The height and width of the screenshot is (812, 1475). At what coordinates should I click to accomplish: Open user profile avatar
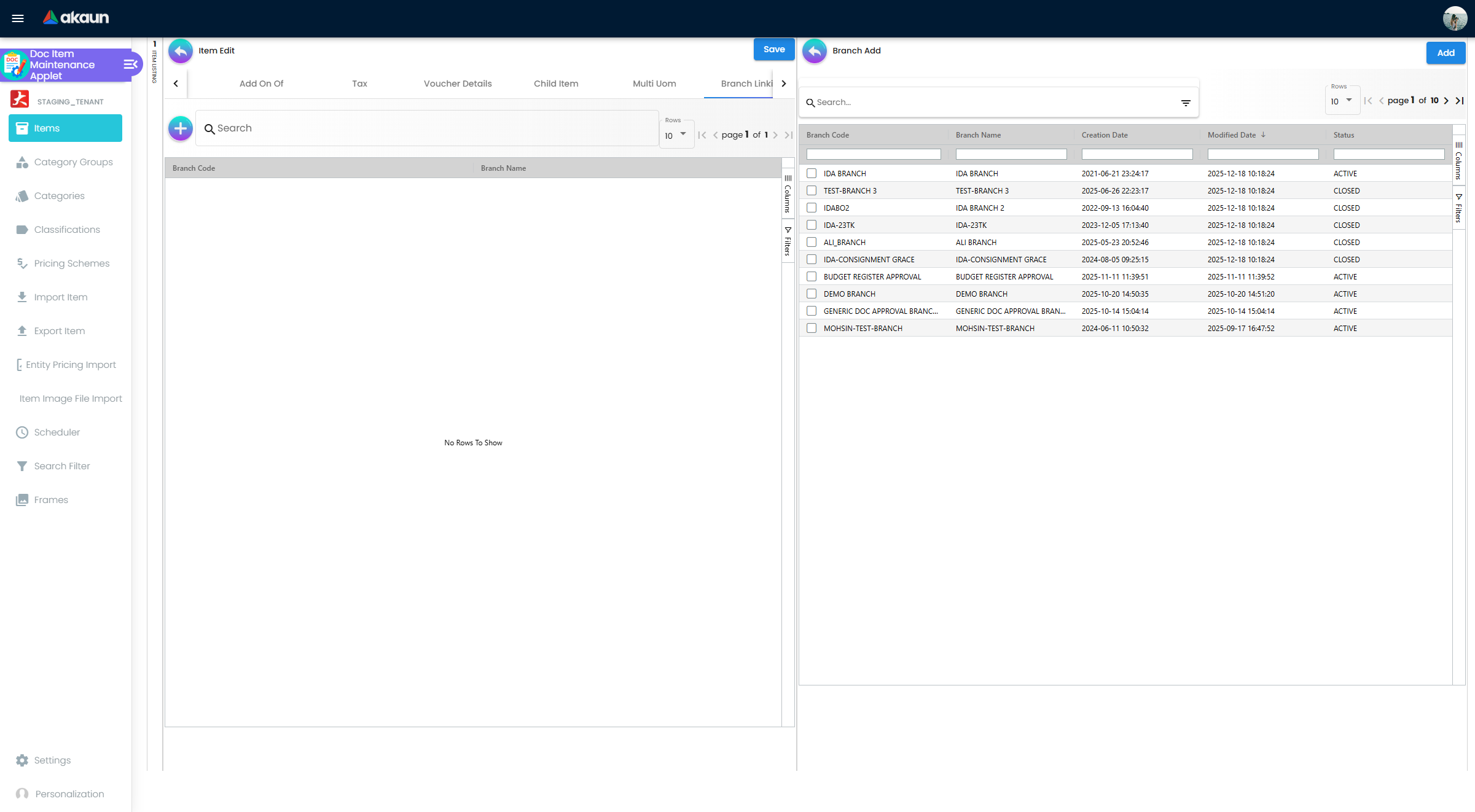pos(1455,18)
